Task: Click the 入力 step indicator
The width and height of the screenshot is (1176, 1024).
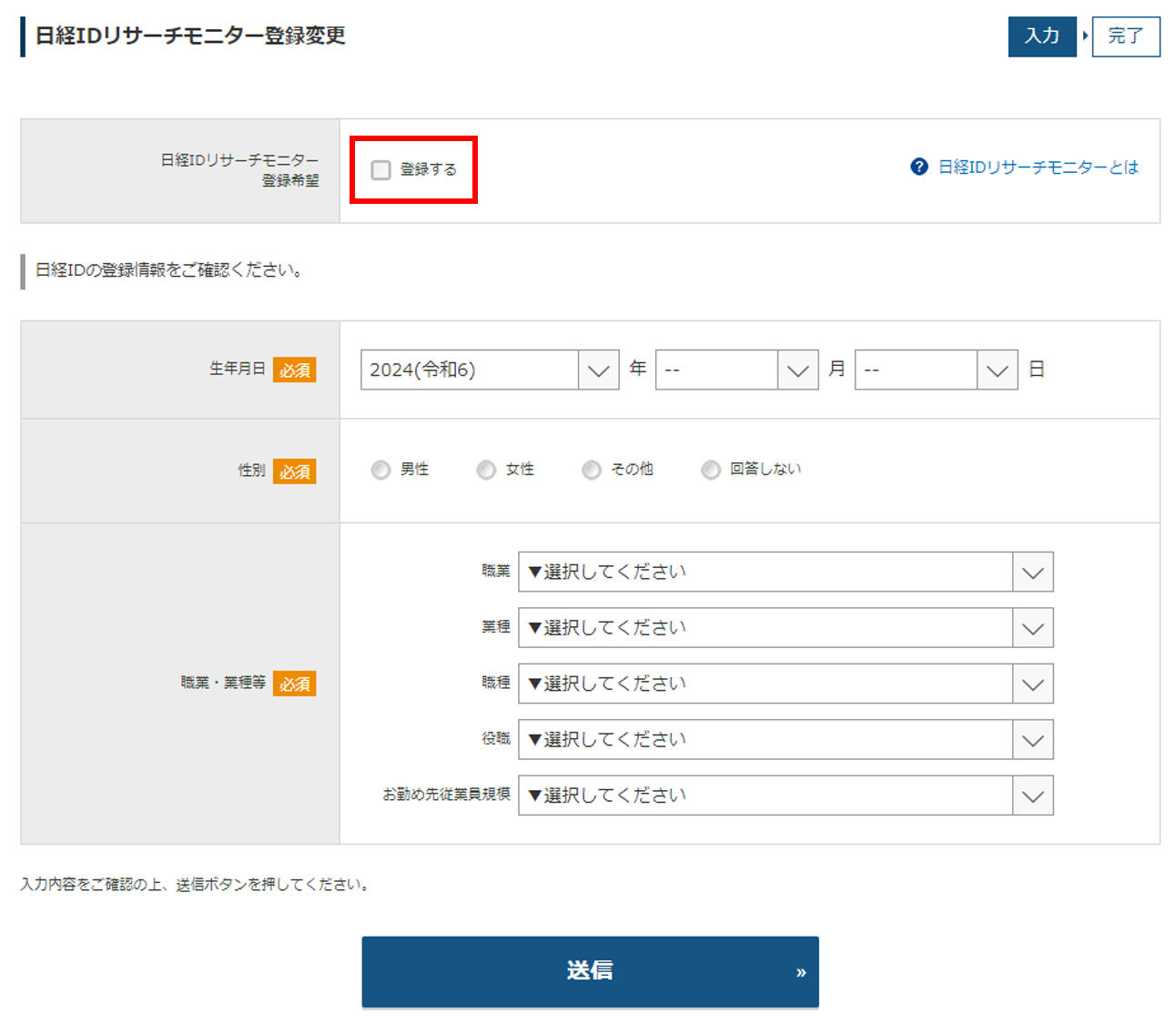Action: pos(1042,36)
